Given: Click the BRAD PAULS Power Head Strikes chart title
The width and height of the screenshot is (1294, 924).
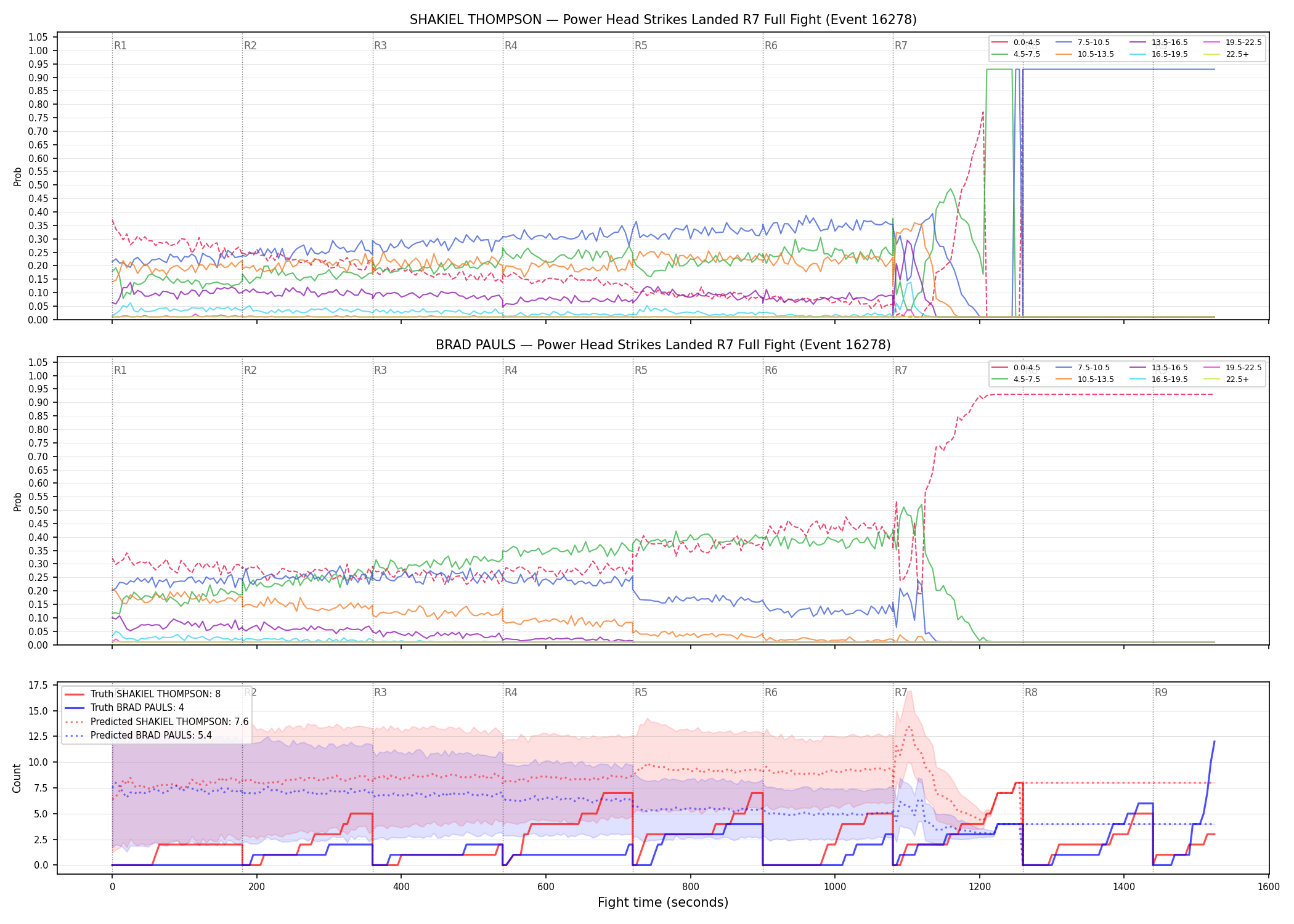Looking at the screenshot, I should tap(663, 345).
